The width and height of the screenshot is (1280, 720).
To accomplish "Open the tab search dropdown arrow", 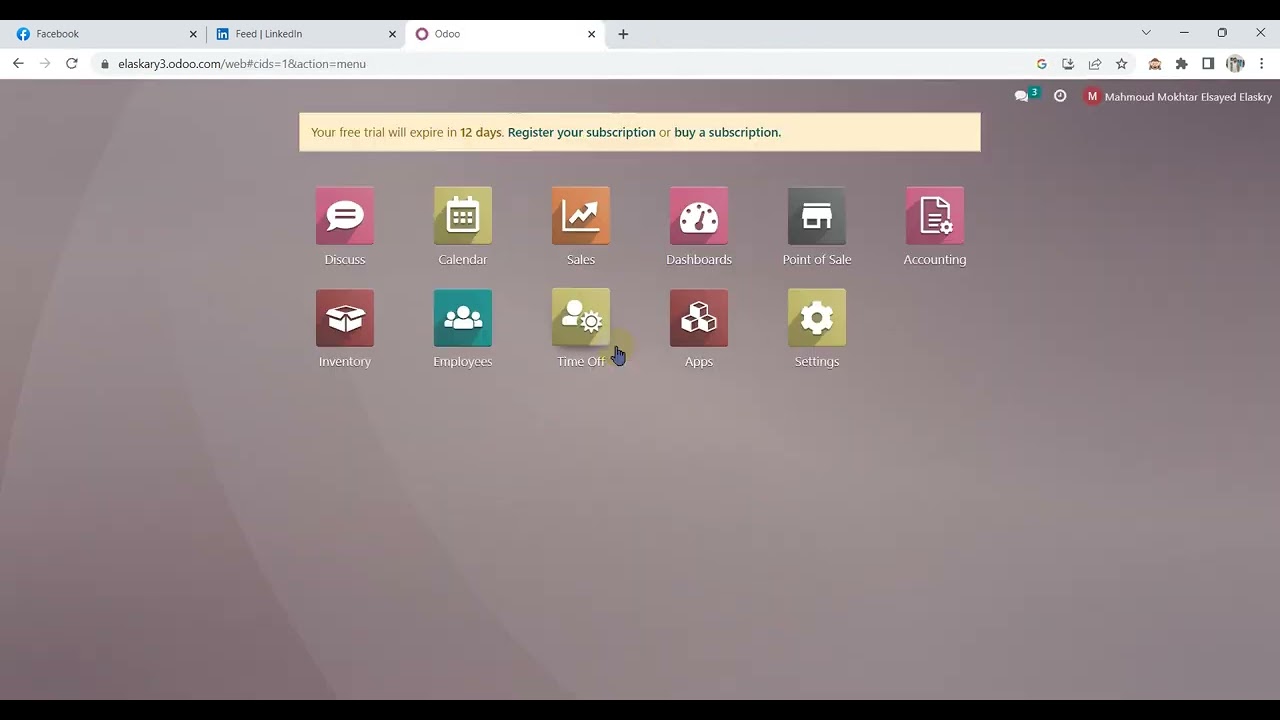I will (x=1146, y=33).
